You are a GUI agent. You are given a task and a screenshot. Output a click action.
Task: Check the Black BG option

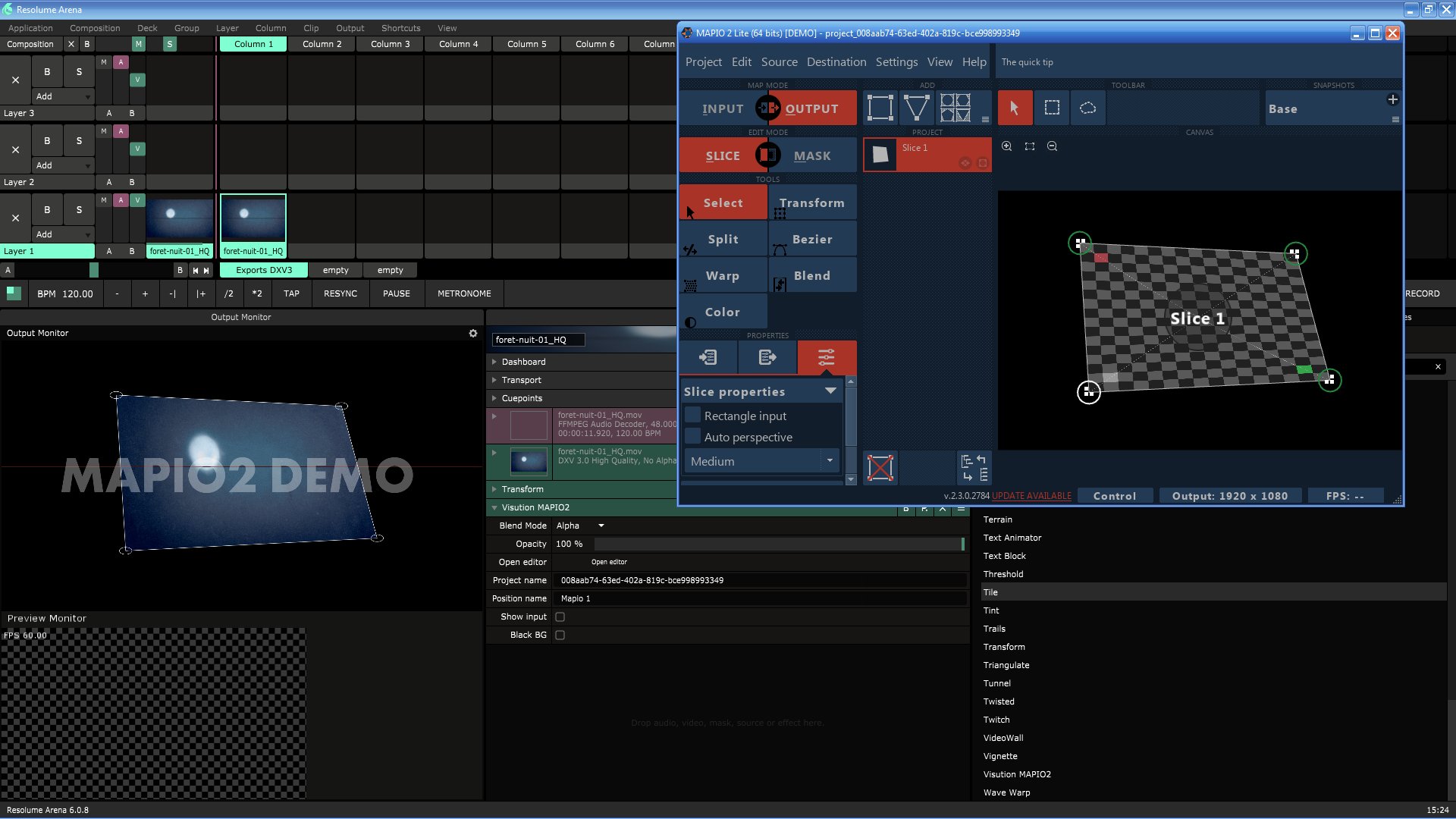click(560, 635)
